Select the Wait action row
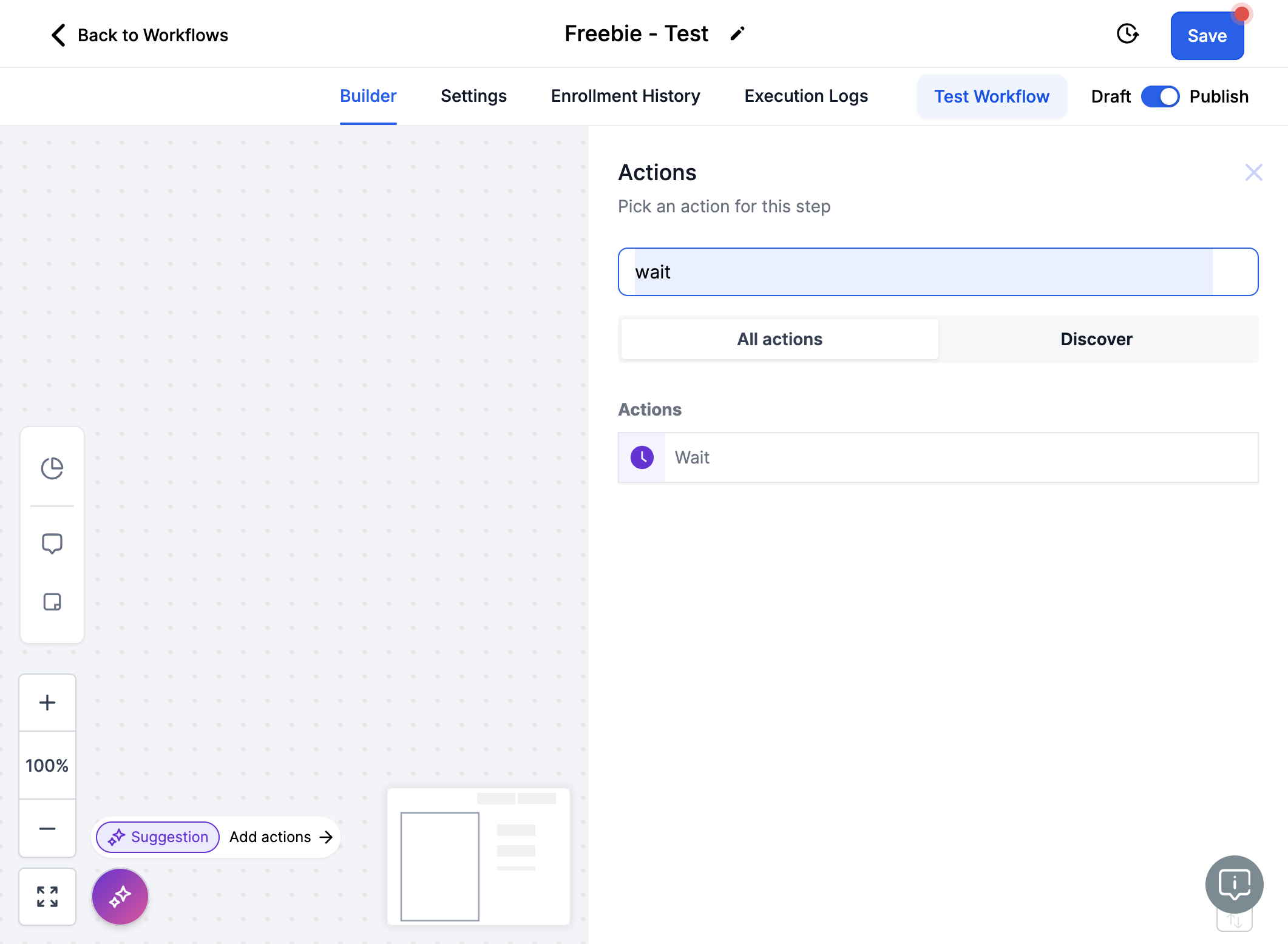 click(x=938, y=457)
